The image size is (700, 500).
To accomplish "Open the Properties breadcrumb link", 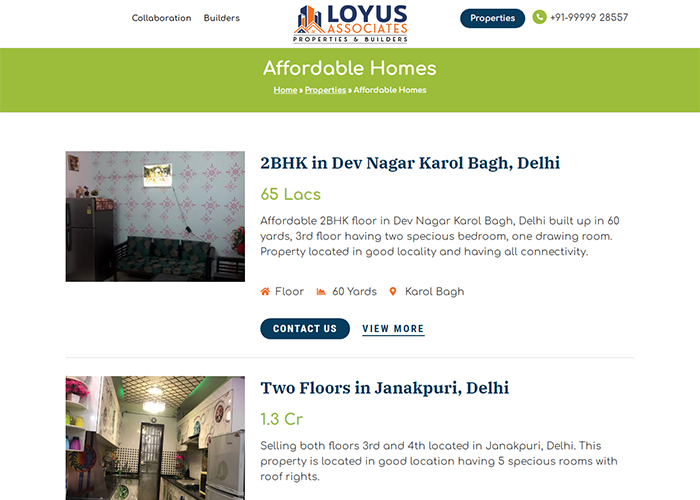I will click(325, 90).
